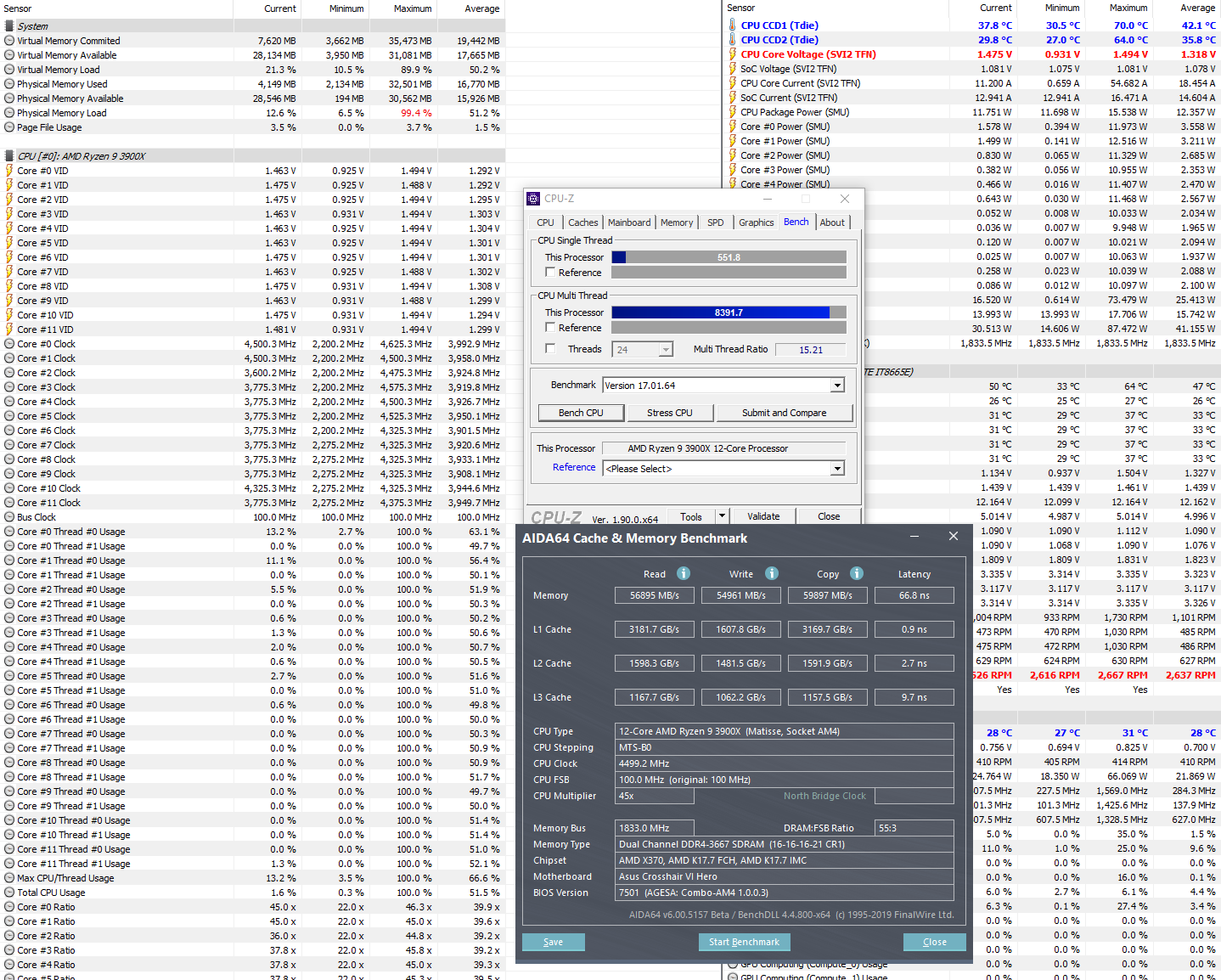The image size is (1221, 980).
Task: Expand the Tools dropdown arrow in CPU-Z
Action: point(722,516)
